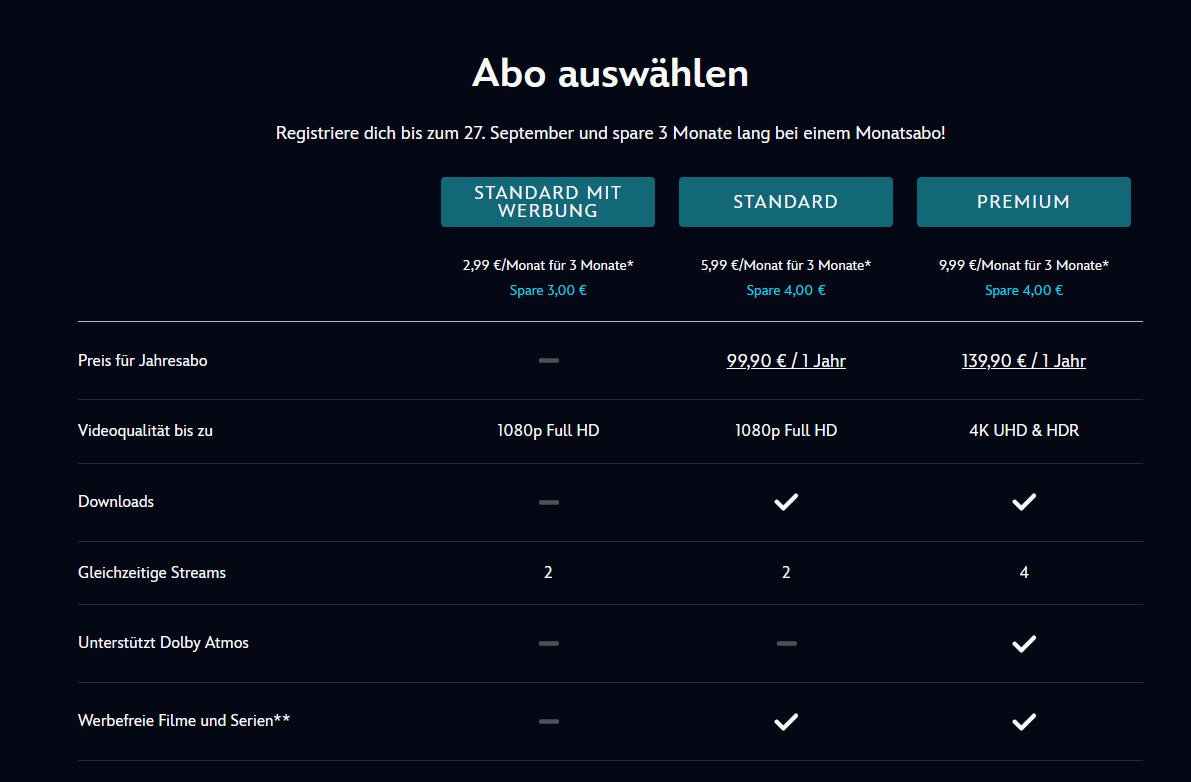Click the Dolby Atmos checkmark under Premium
Image resolution: width=1191 pixels, height=782 pixels.
click(1023, 644)
